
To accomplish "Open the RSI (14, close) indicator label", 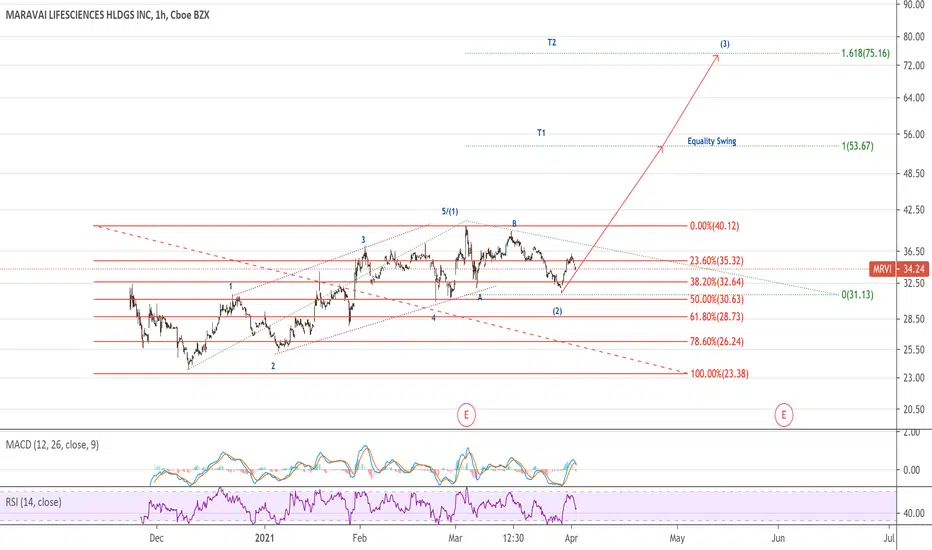I will [33, 502].
